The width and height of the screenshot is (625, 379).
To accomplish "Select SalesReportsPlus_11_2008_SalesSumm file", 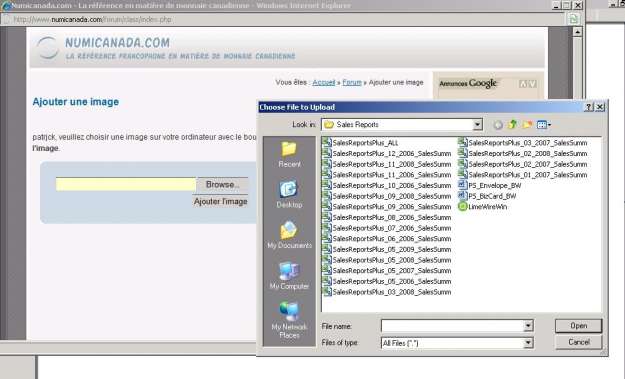I will click(387, 164).
